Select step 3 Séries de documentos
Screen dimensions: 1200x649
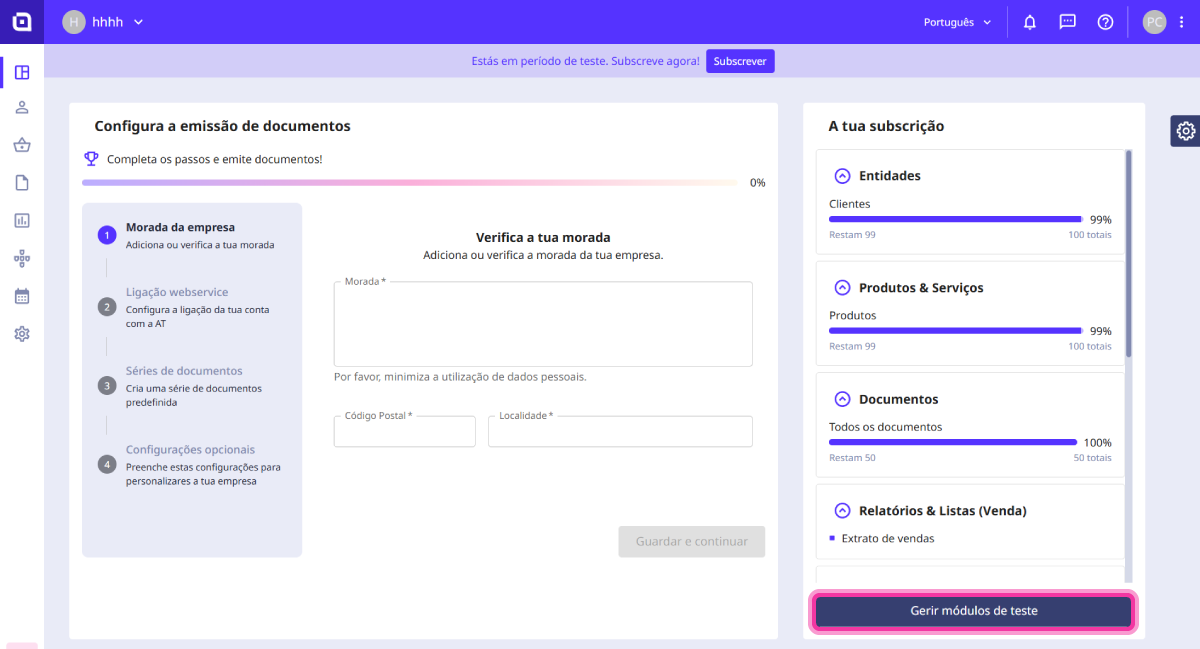pos(184,371)
